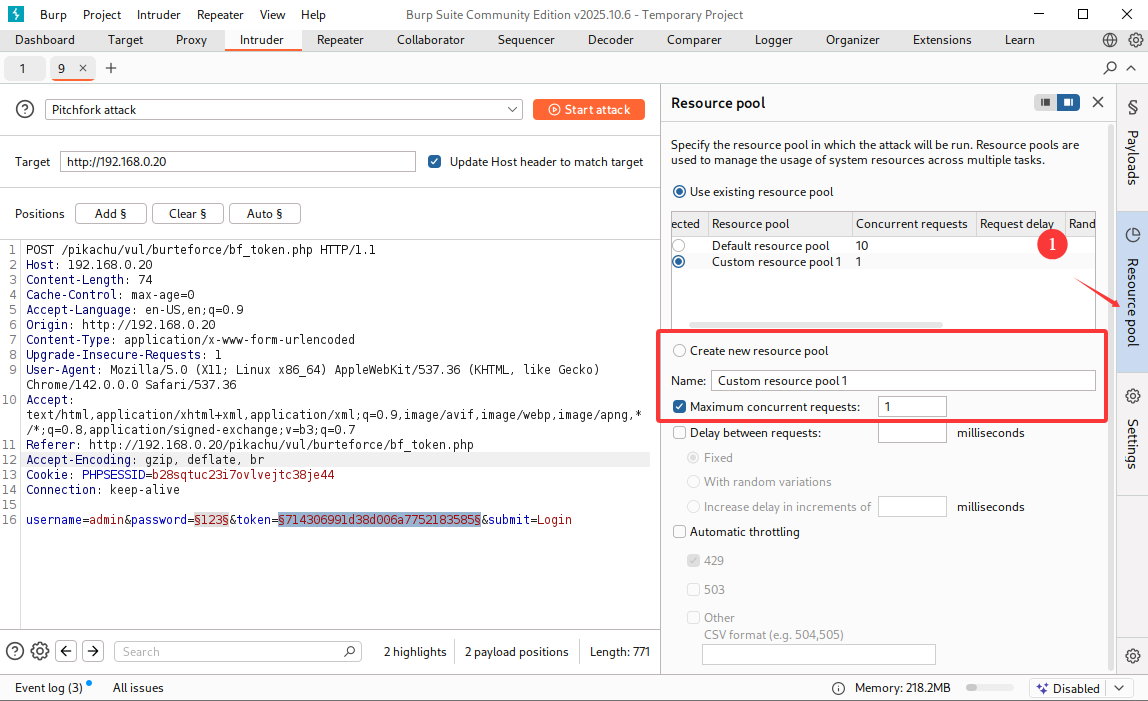This screenshot has height=701, width=1148.
Task: Select Intruder tab 1
Action: (23, 68)
